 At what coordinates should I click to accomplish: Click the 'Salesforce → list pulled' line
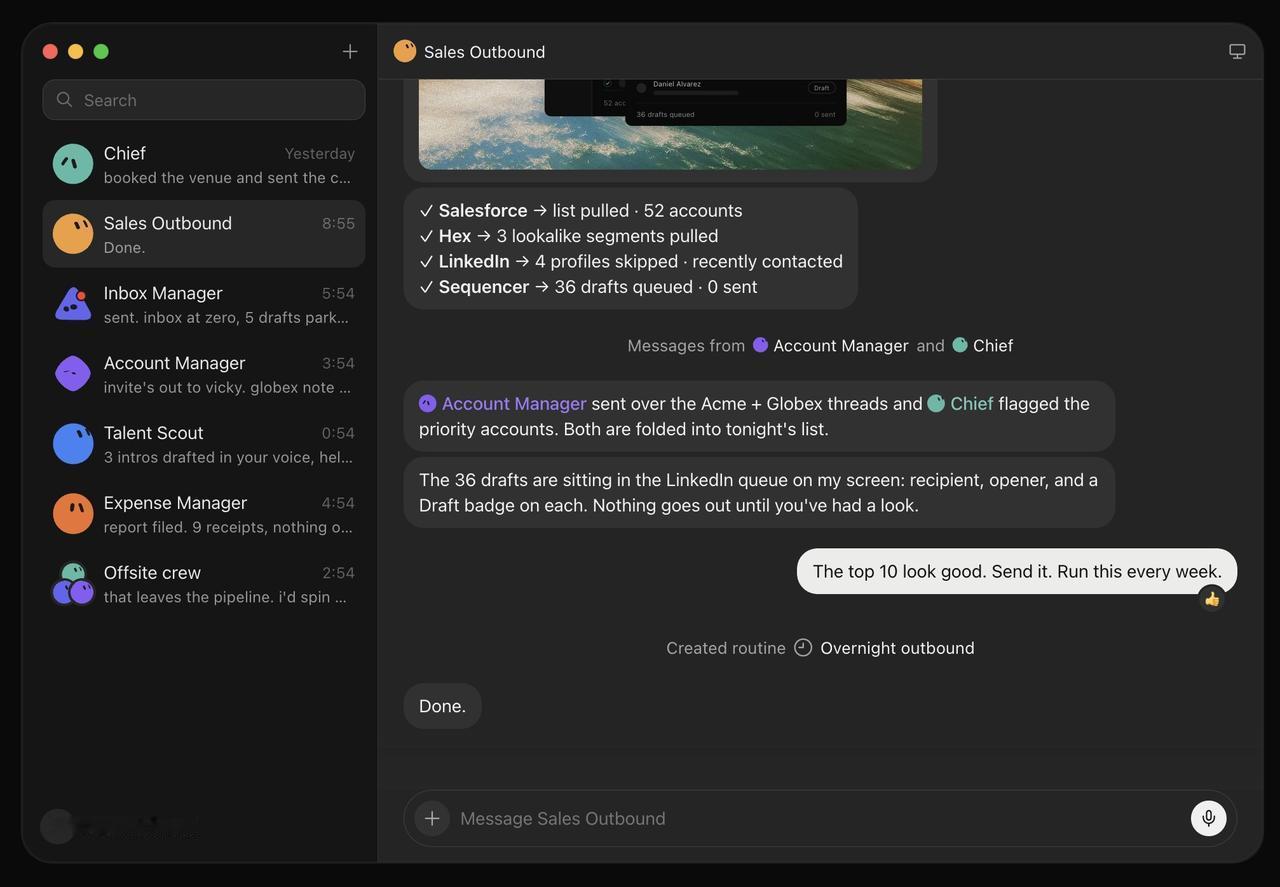point(581,211)
